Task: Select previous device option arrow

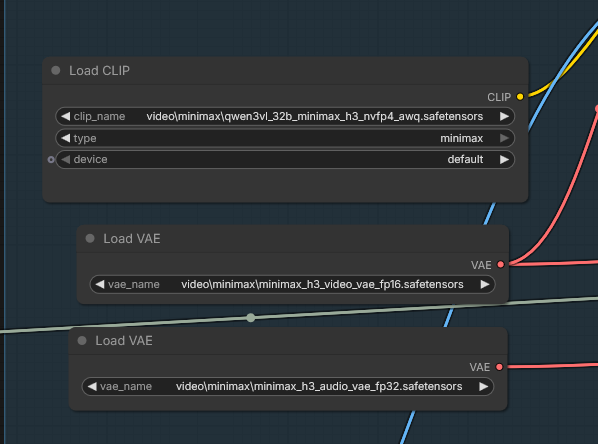Action: point(66,159)
